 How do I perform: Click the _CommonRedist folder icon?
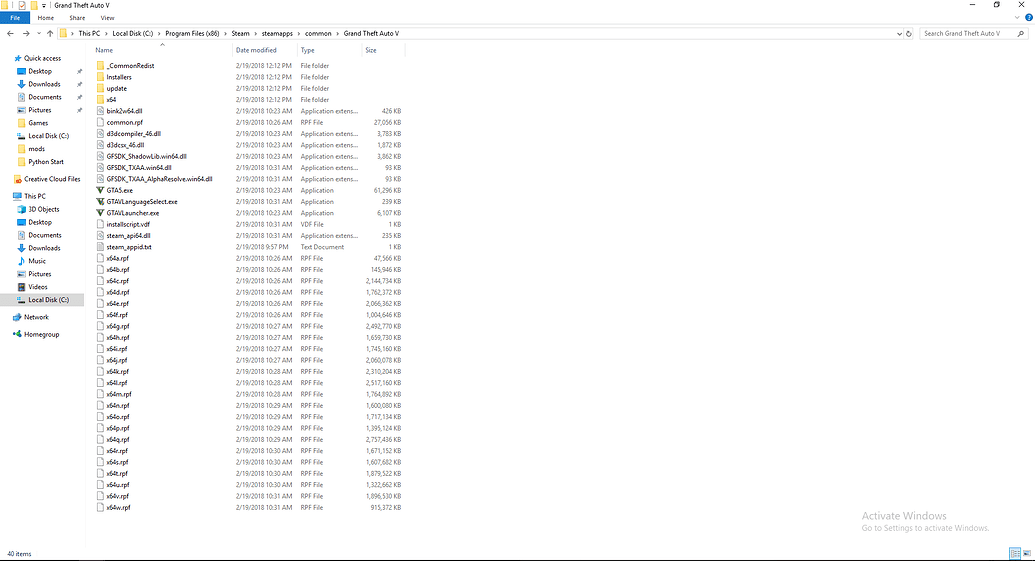pyautogui.click(x=100, y=65)
